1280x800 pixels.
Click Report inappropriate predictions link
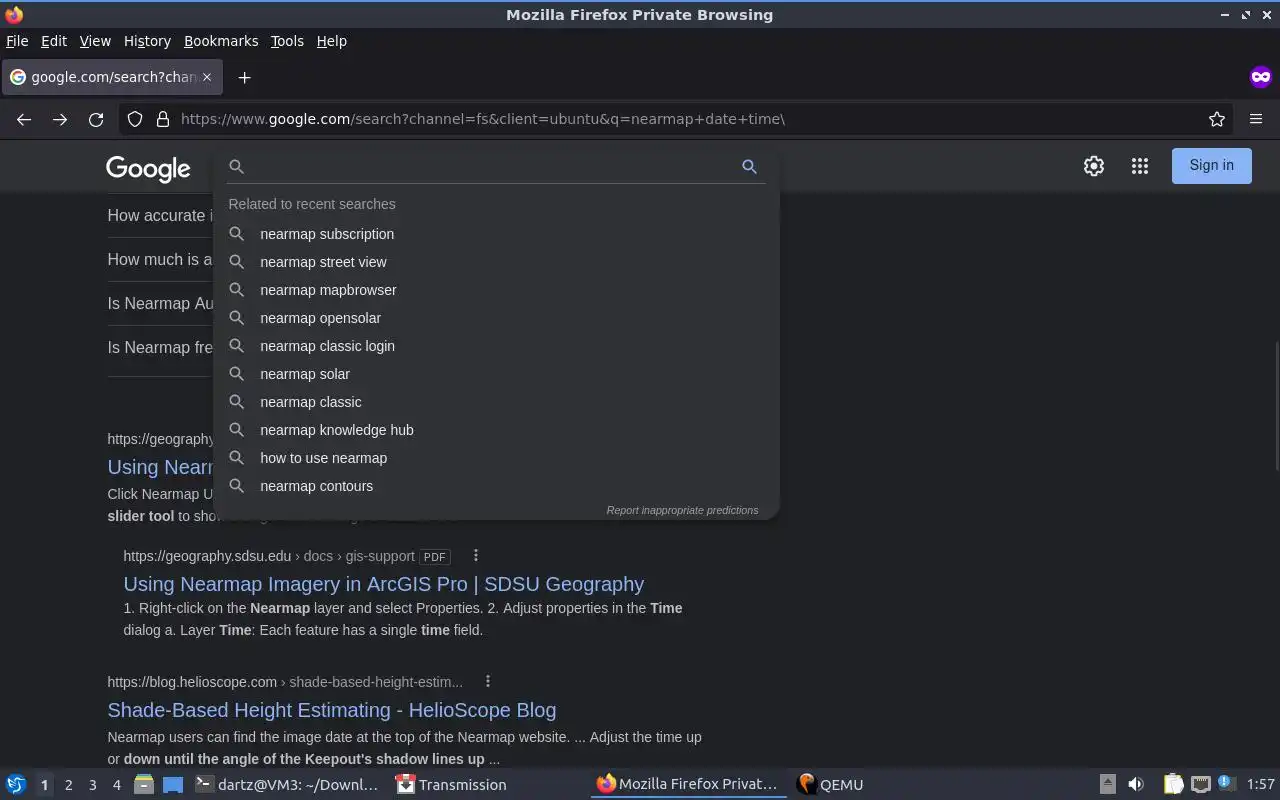click(x=683, y=510)
